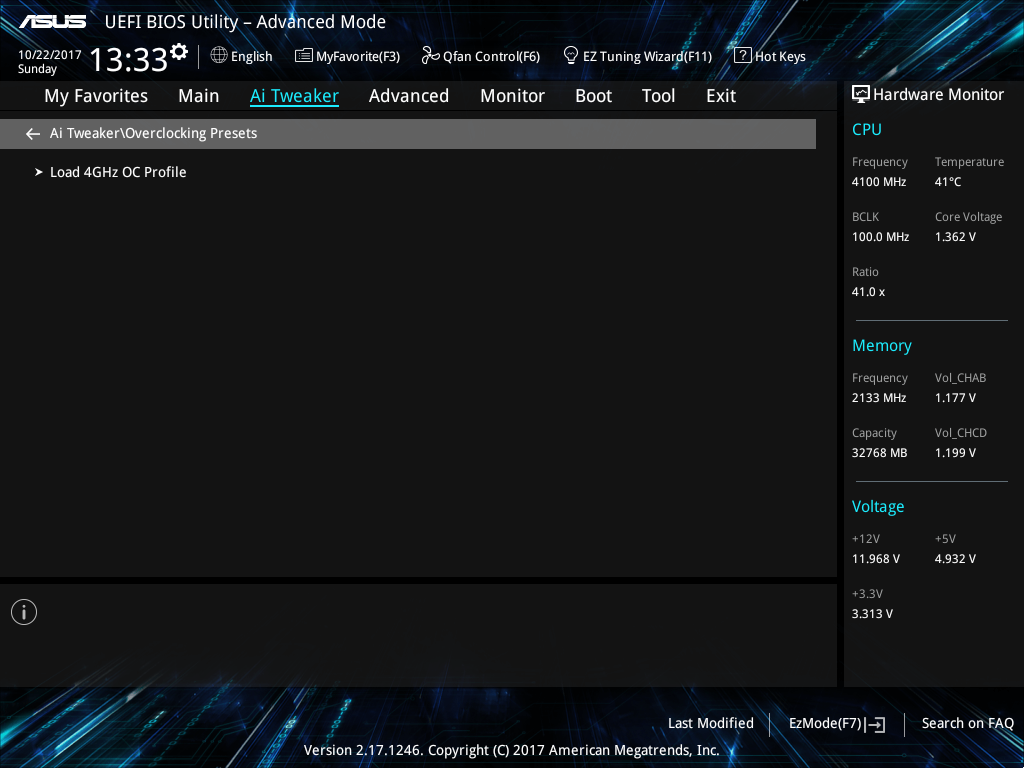Viewport: 1024px width, 768px height.
Task: Click the weekday Sunday under the date
Action: [x=37, y=69]
